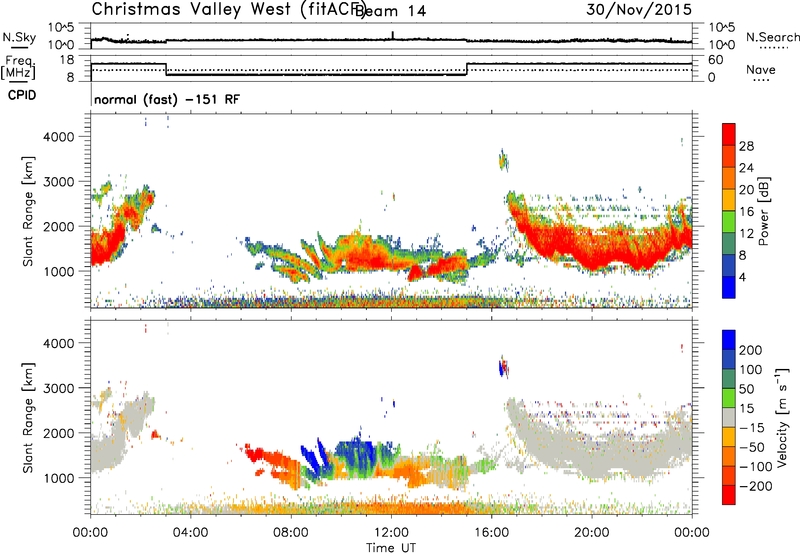Click the 'N.Search' label

click(x=772, y=37)
